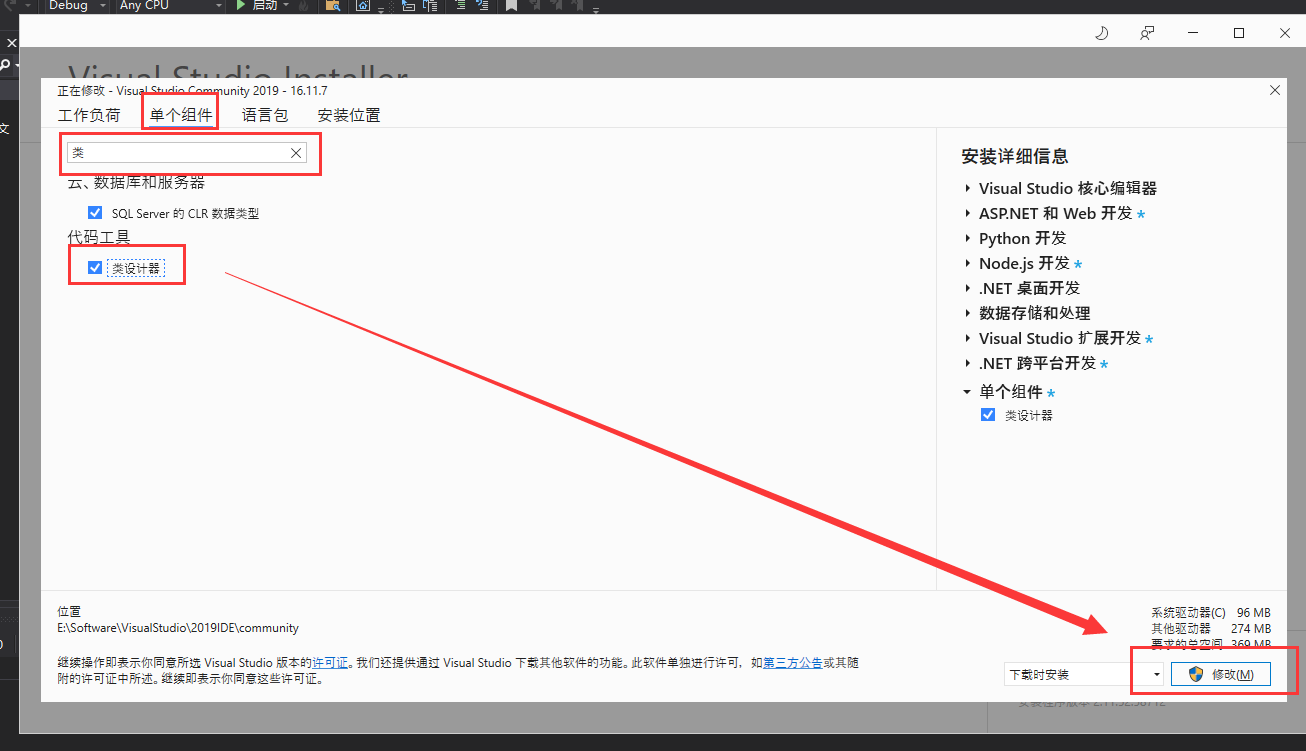
Task: Open the dropdown arrow next to 启动
Action: (x=286, y=6)
